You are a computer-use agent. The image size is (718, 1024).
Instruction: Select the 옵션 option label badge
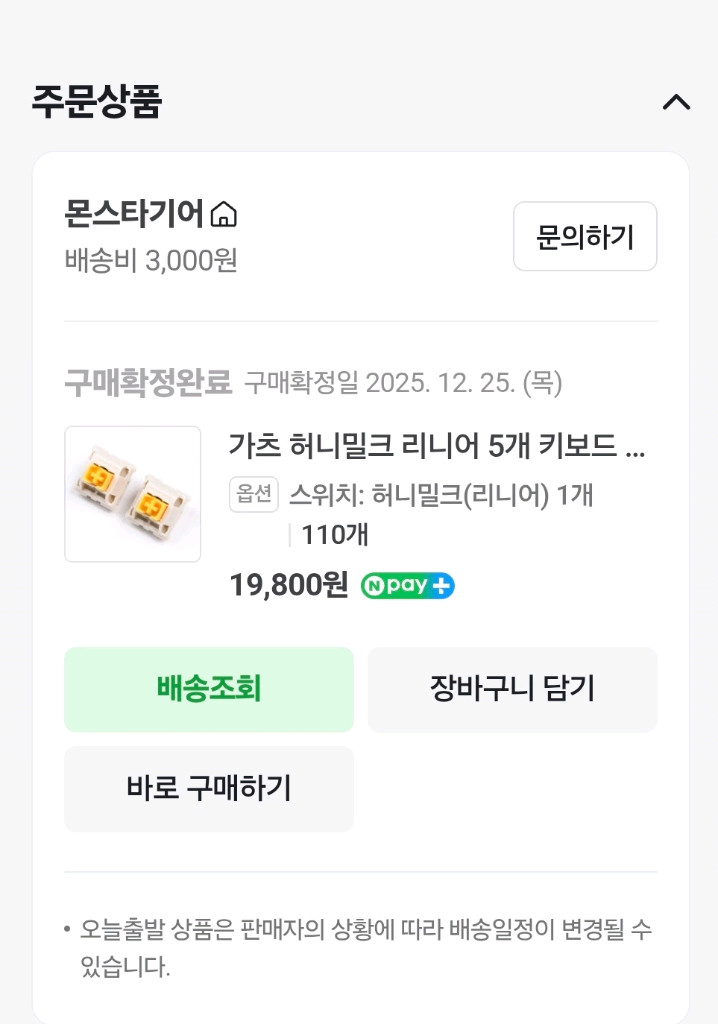point(253,496)
